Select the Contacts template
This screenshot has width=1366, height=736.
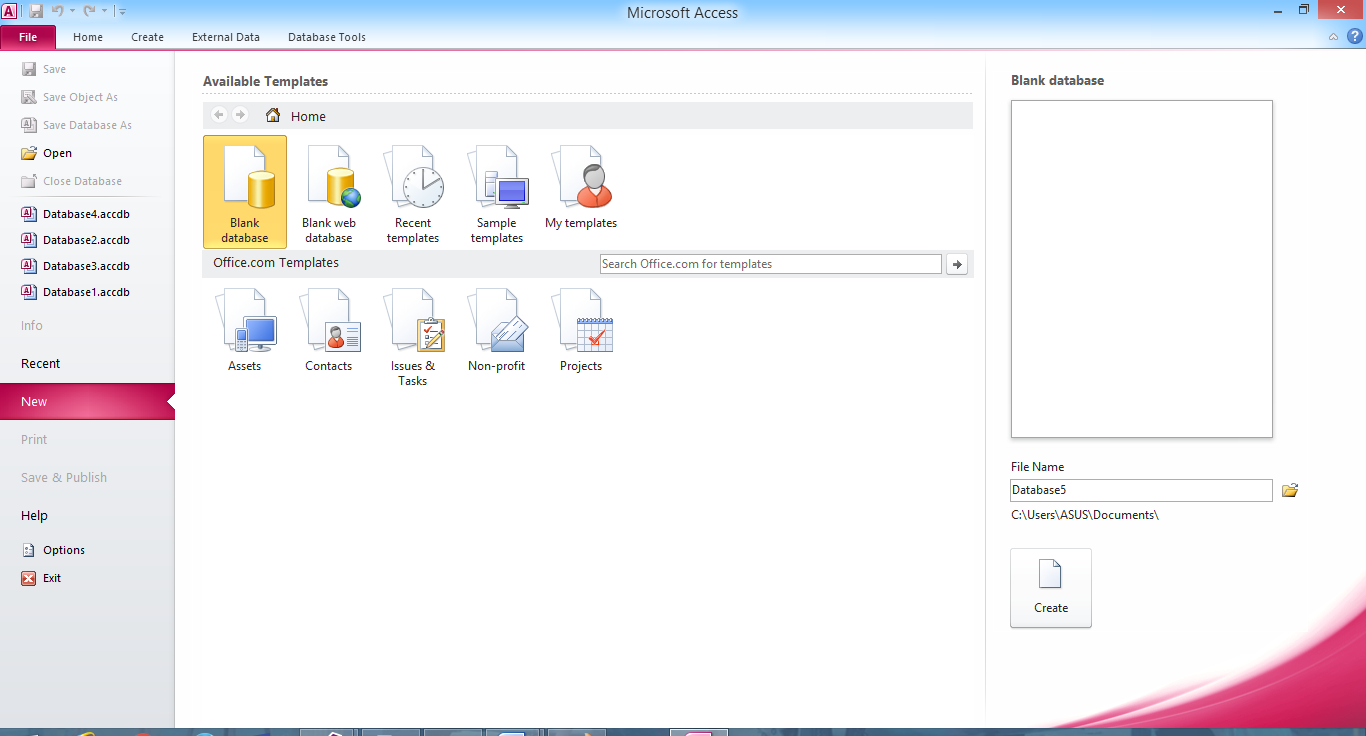(330, 330)
